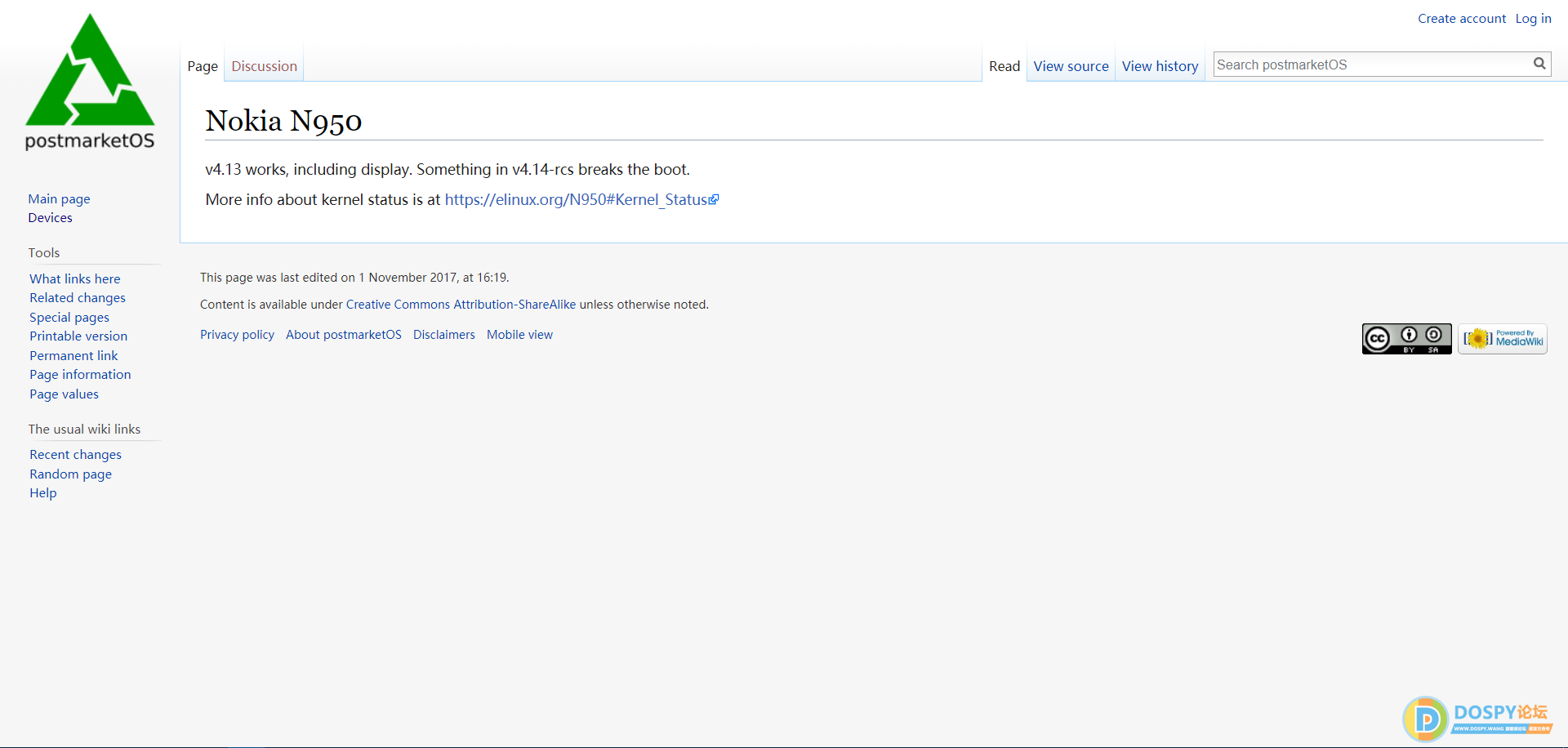Open Random page
1568x748 pixels.
point(70,474)
